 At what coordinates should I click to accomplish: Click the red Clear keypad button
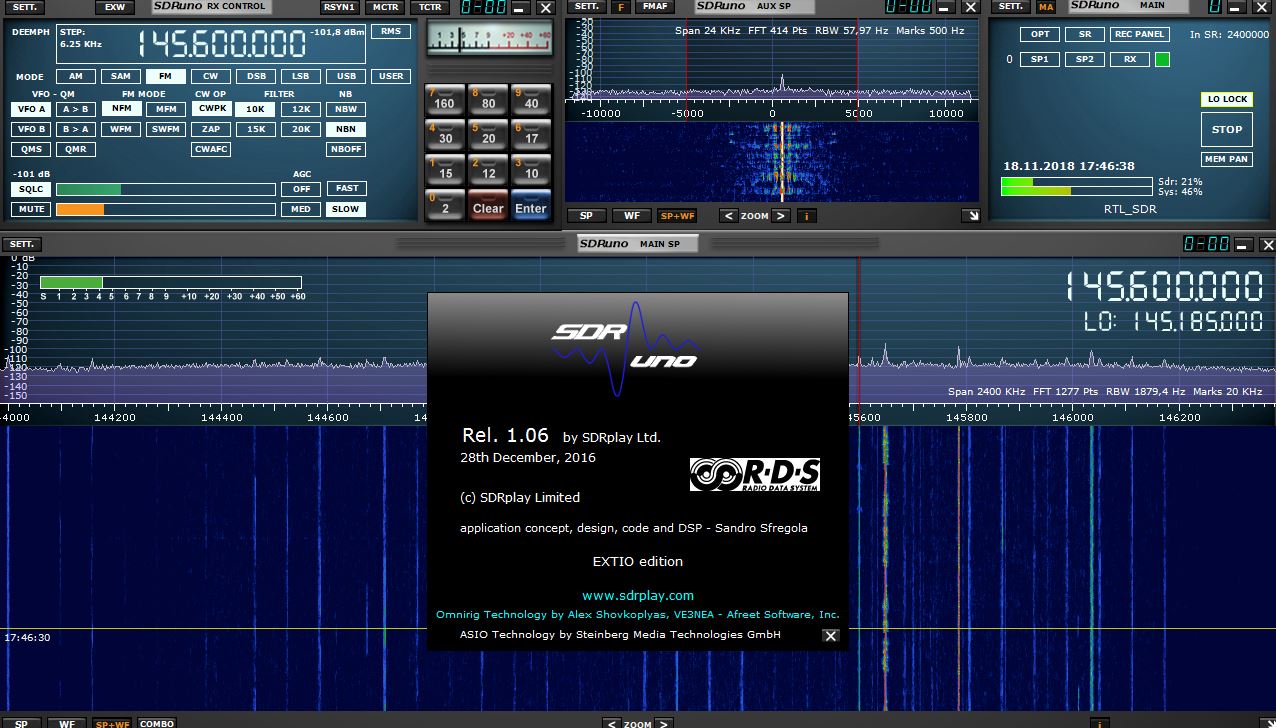click(488, 204)
